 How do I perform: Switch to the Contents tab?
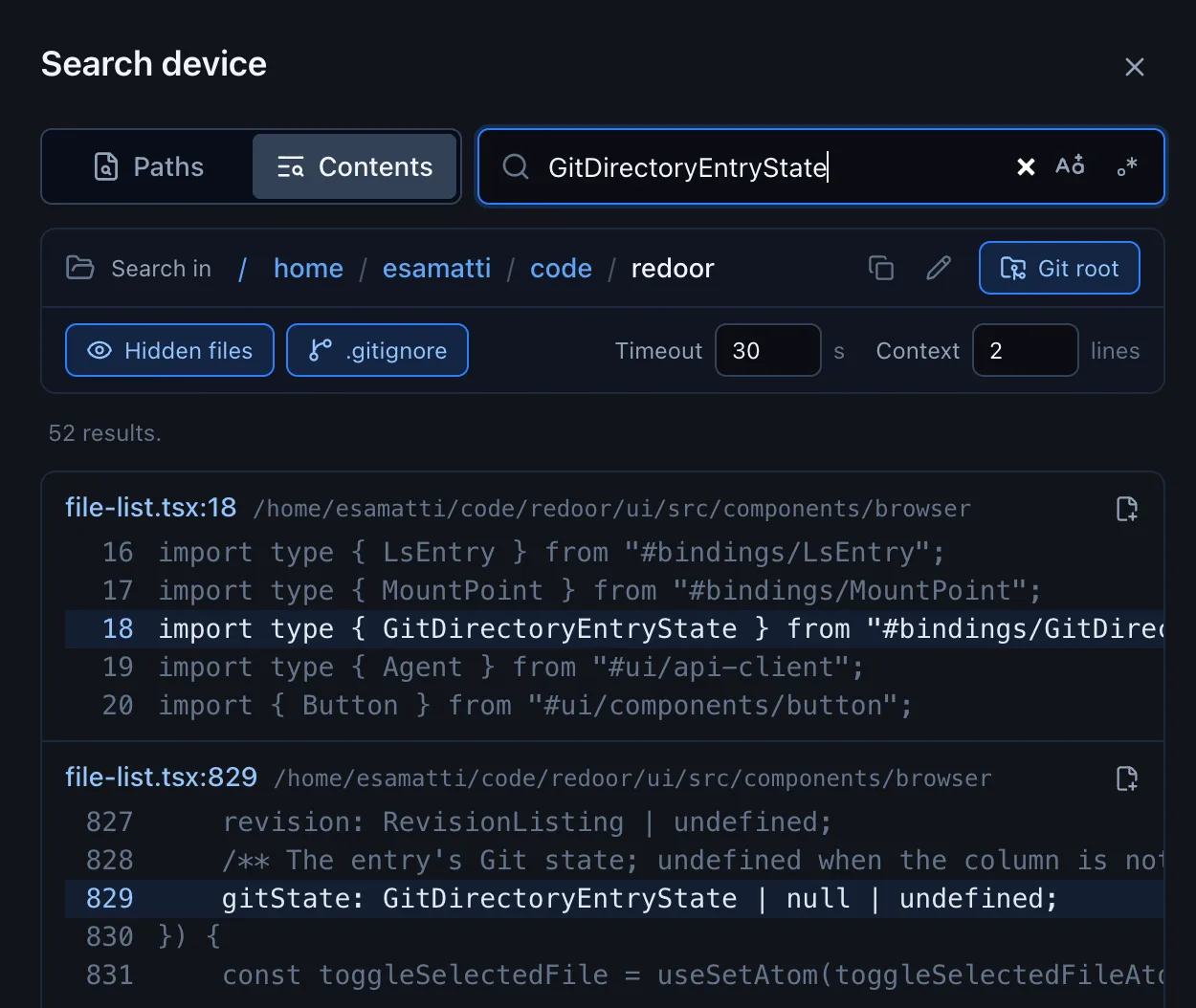pyautogui.click(x=355, y=167)
